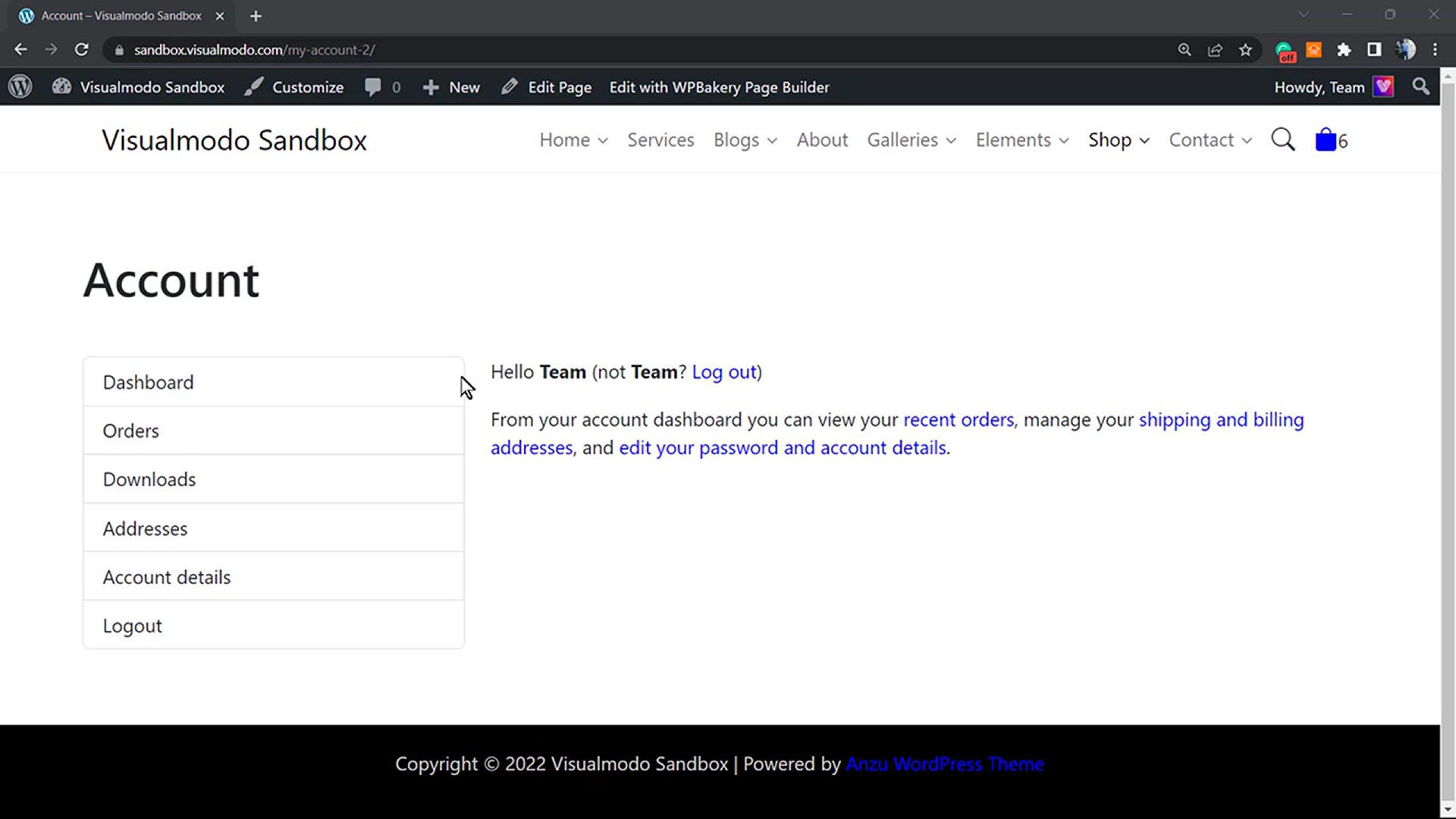This screenshot has height=819, width=1456.
Task: Click the browser forward arrow
Action: pyautogui.click(x=51, y=49)
